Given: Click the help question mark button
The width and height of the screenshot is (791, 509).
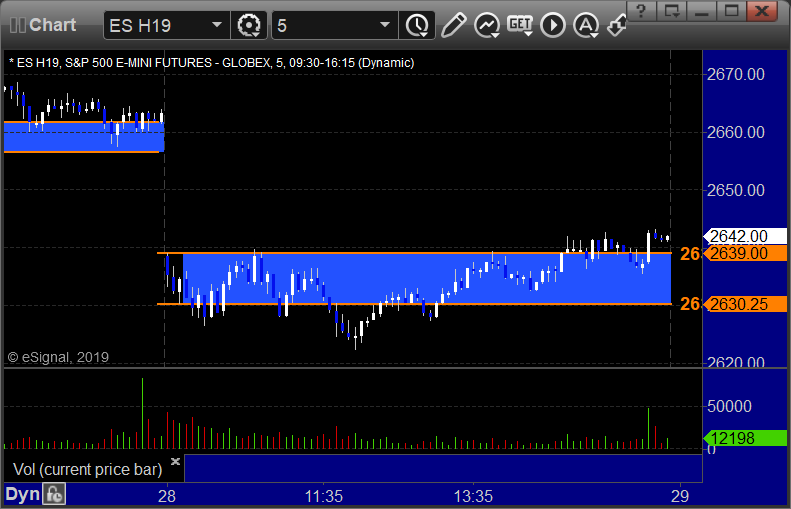Looking at the screenshot, I should 641,11.
